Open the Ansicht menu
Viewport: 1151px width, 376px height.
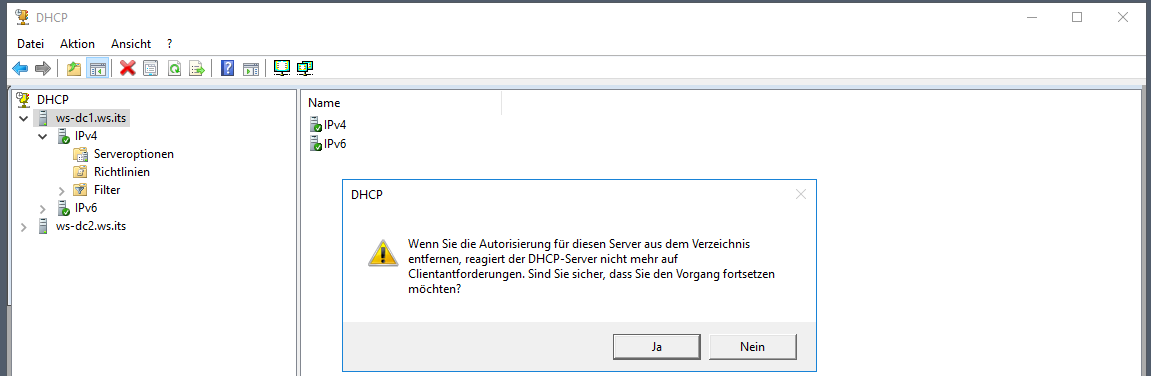click(x=131, y=44)
